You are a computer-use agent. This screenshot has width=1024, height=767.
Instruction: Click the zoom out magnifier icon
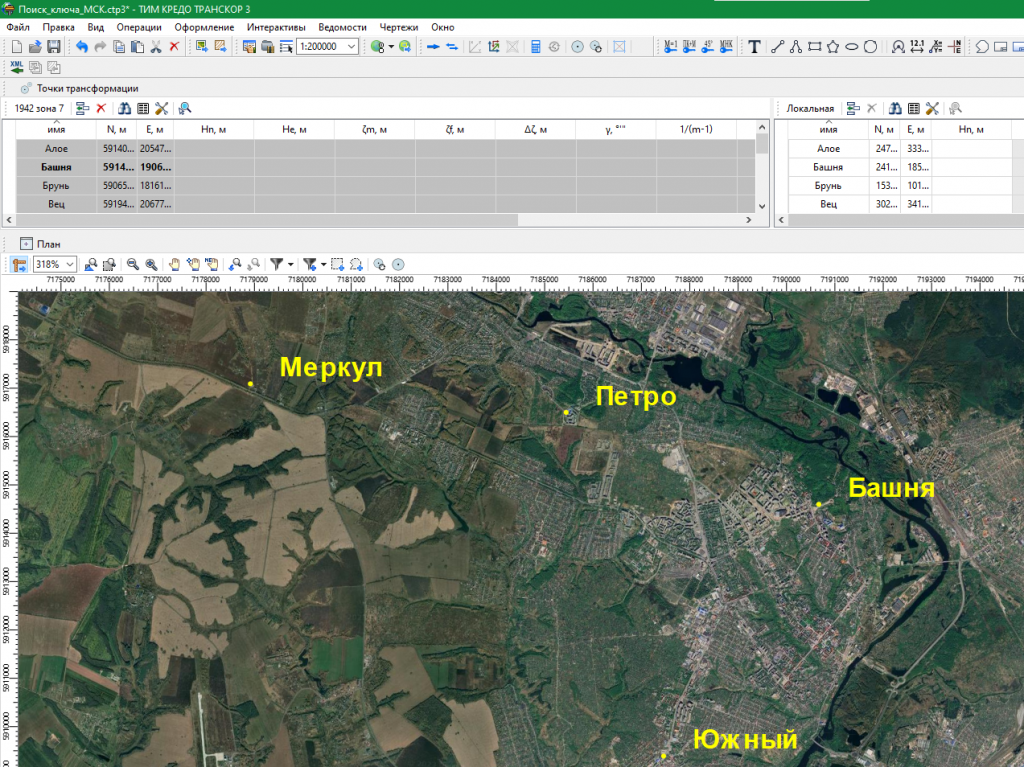[132, 264]
